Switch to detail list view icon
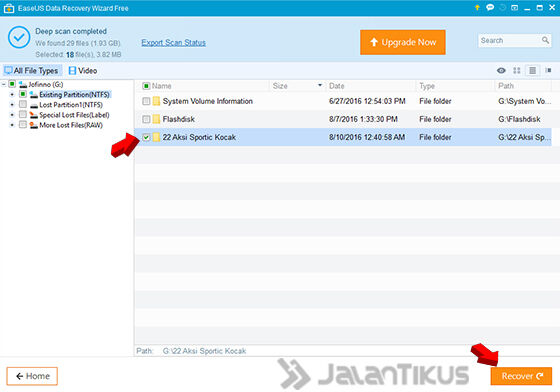 [x=532, y=70]
